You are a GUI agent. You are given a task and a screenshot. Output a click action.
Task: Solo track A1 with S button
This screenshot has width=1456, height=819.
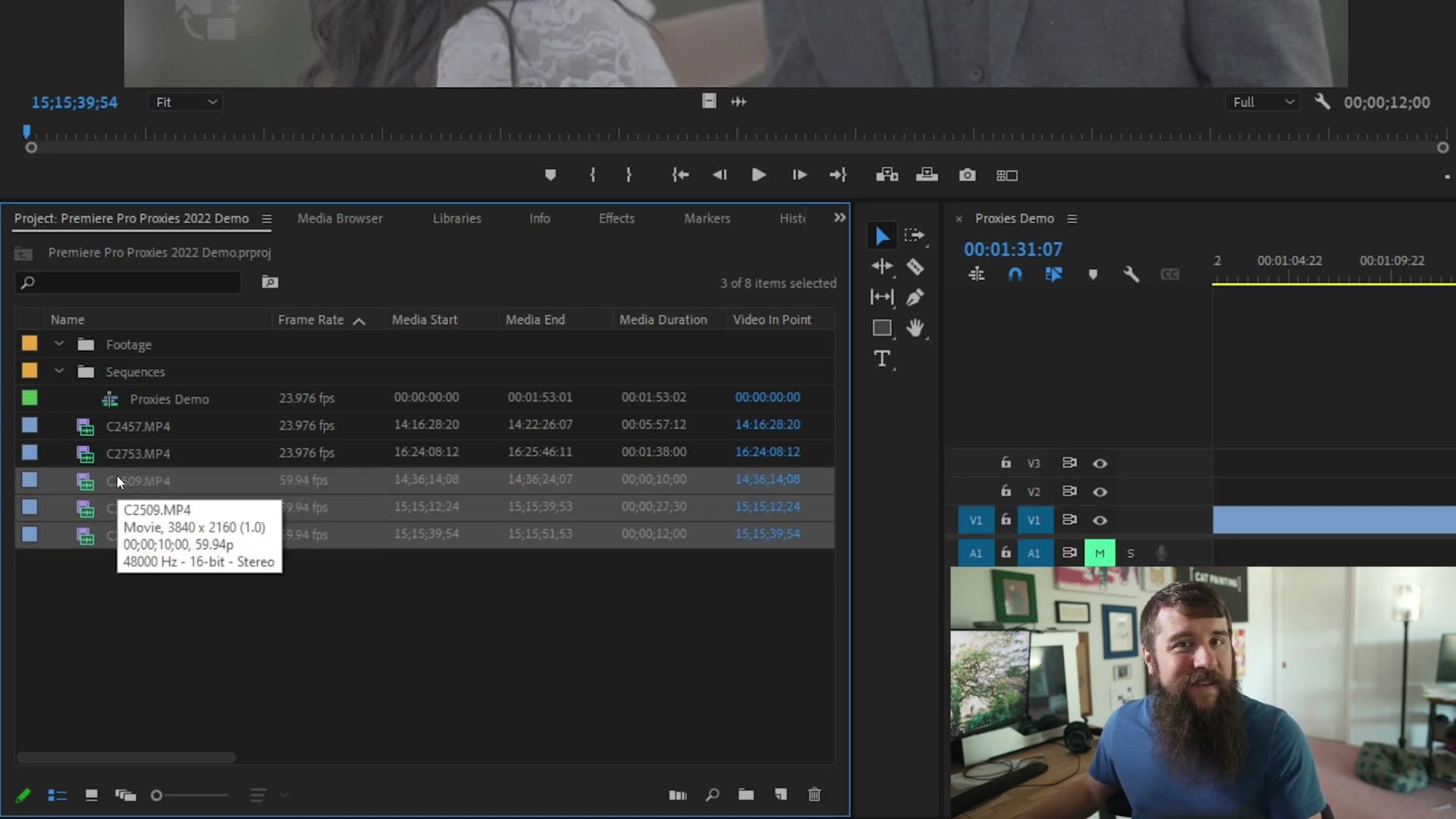1131,554
